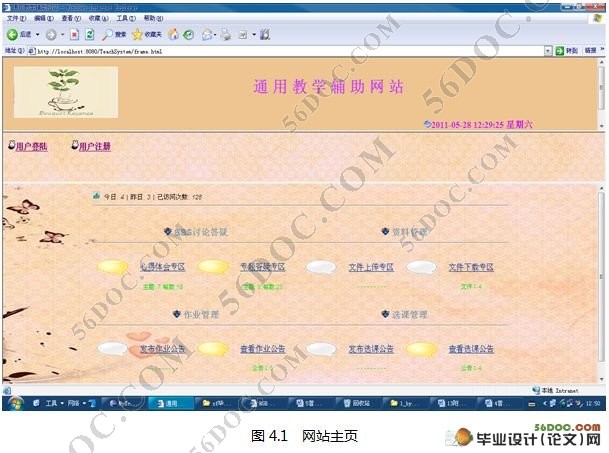The width and height of the screenshot is (609, 453).
Task: Expand the Back button history dropdown arrow
Action: tap(38, 34)
